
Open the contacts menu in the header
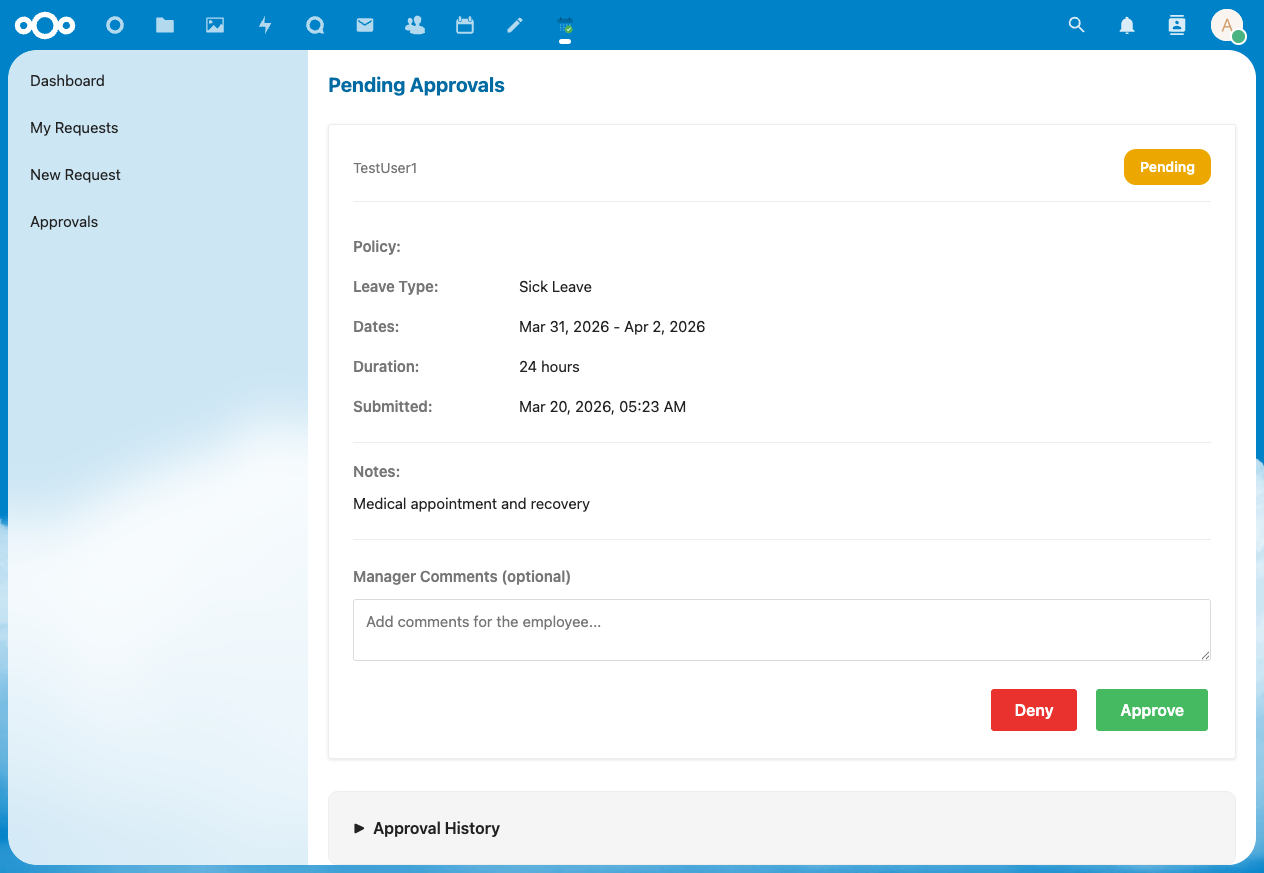point(1176,25)
